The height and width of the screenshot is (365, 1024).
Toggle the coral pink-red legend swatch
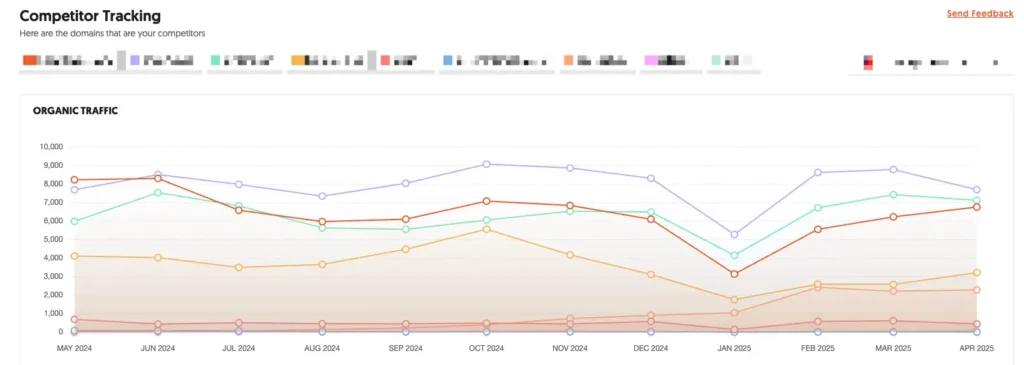point(385,60)
